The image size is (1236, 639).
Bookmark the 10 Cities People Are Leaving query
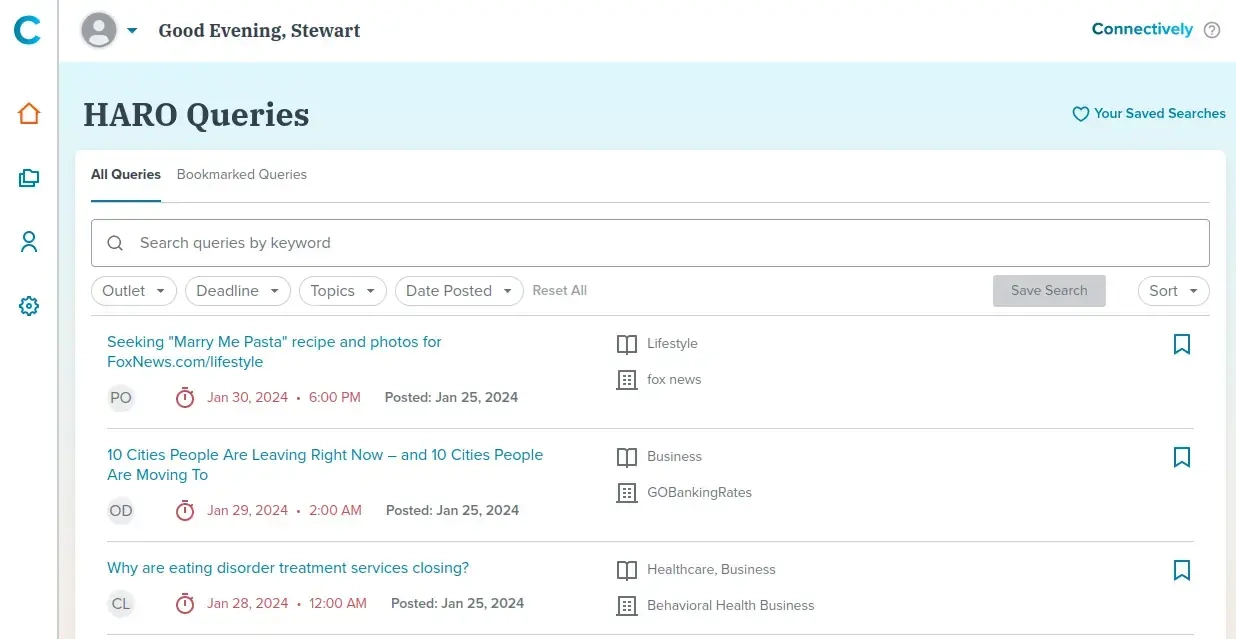pyautogui.click(x=1181, y=457)
